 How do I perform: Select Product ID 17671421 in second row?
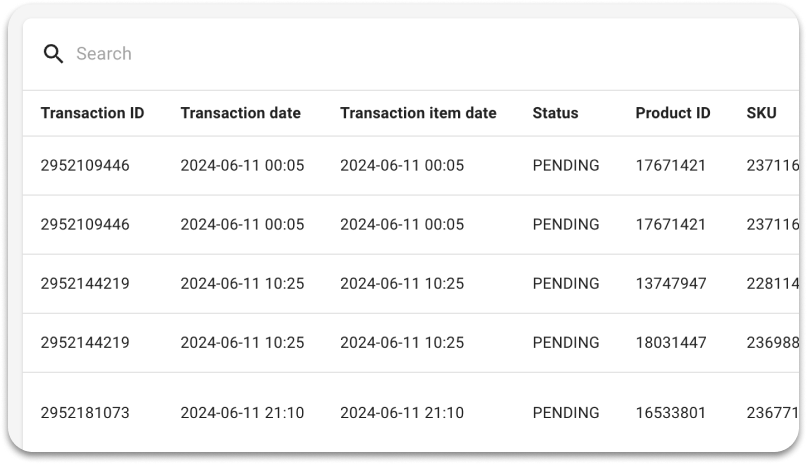point(670,225)
